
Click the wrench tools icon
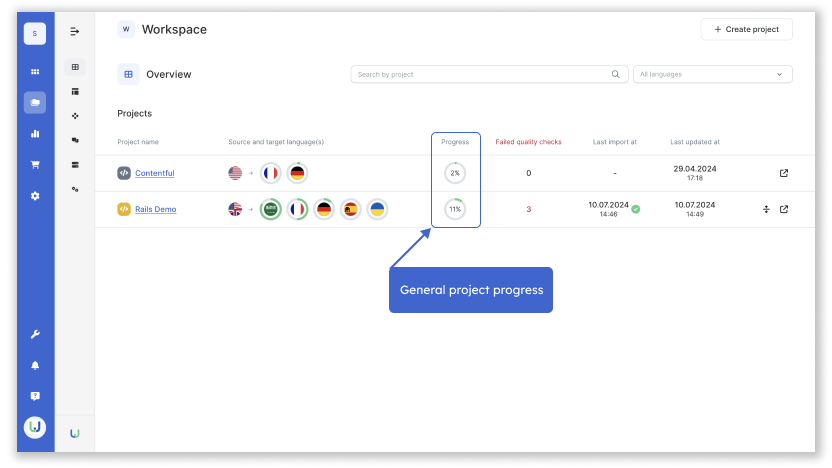click(x=35, y=334)
